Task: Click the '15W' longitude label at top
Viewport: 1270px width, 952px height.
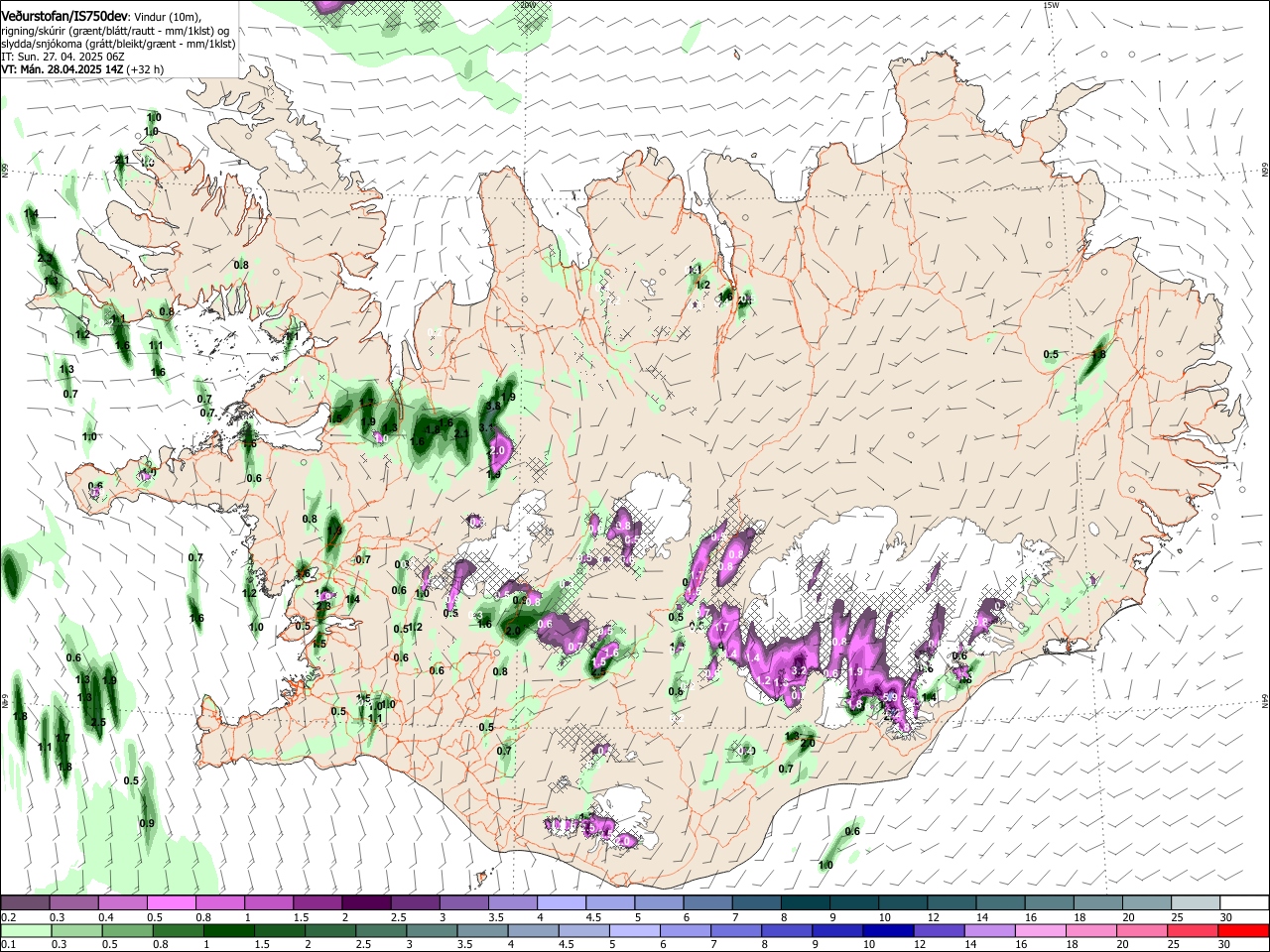Action: pyautogui.click(x=1052, y=5)
